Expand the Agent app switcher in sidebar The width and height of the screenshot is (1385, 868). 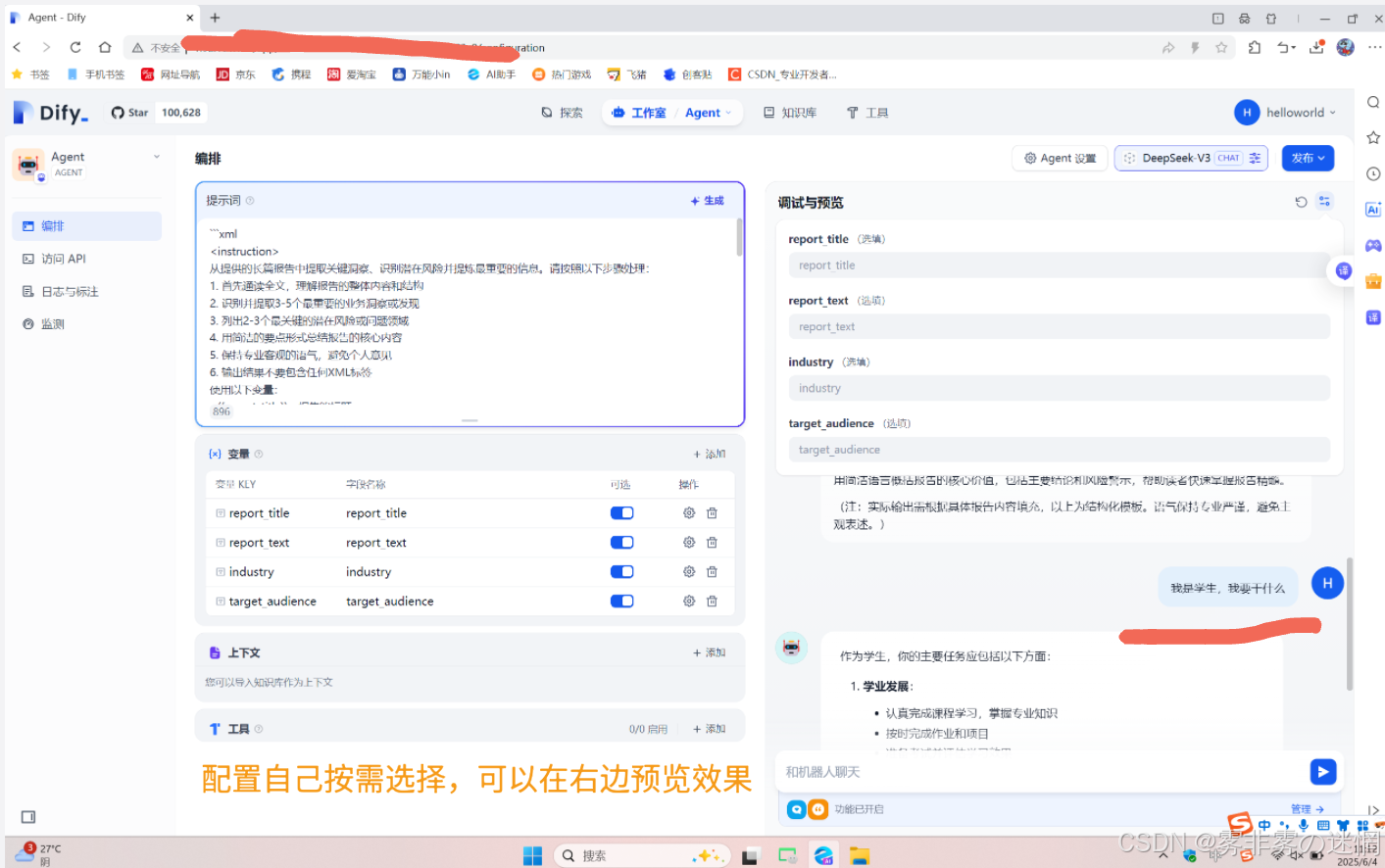pos(157,157)
